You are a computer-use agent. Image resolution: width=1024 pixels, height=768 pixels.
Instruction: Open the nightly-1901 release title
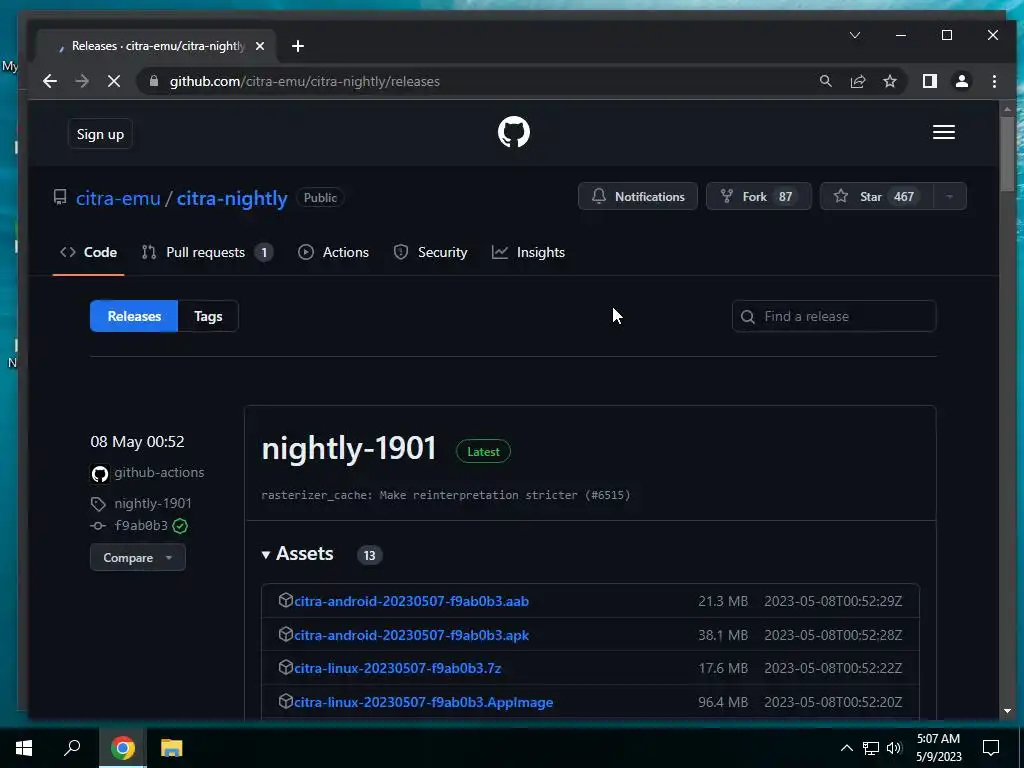tap(349, 449)
